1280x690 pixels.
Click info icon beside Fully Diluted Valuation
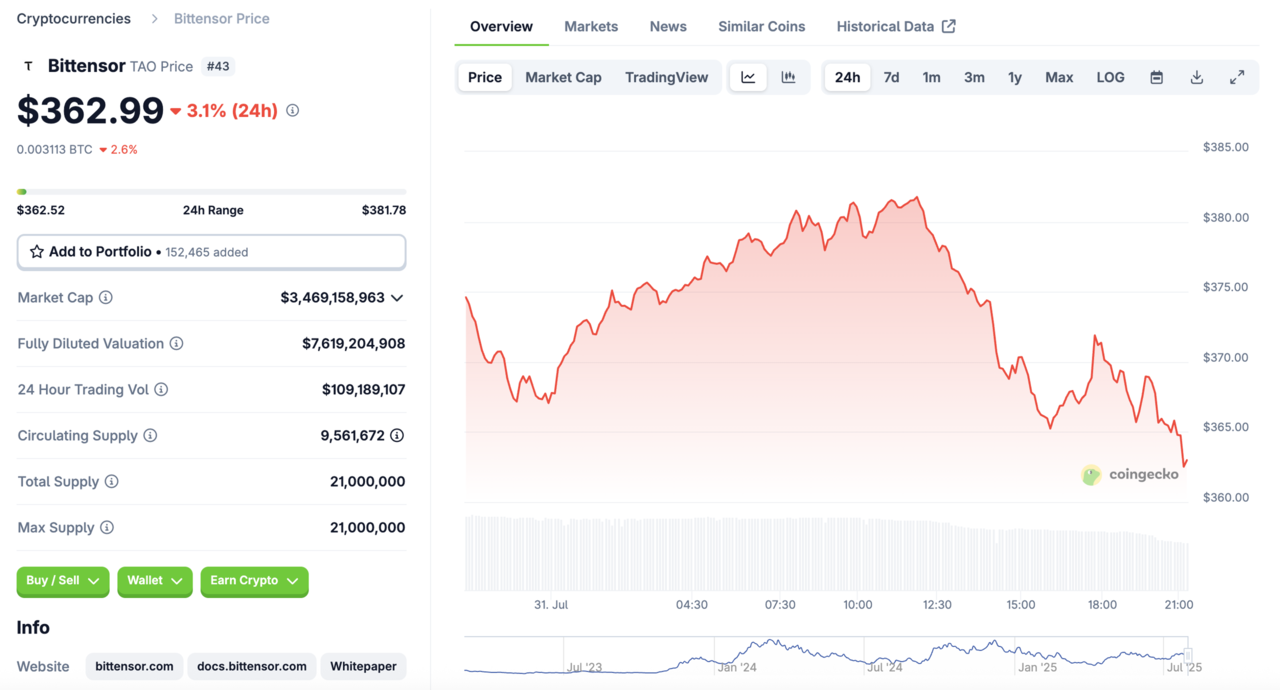(176, 344)
